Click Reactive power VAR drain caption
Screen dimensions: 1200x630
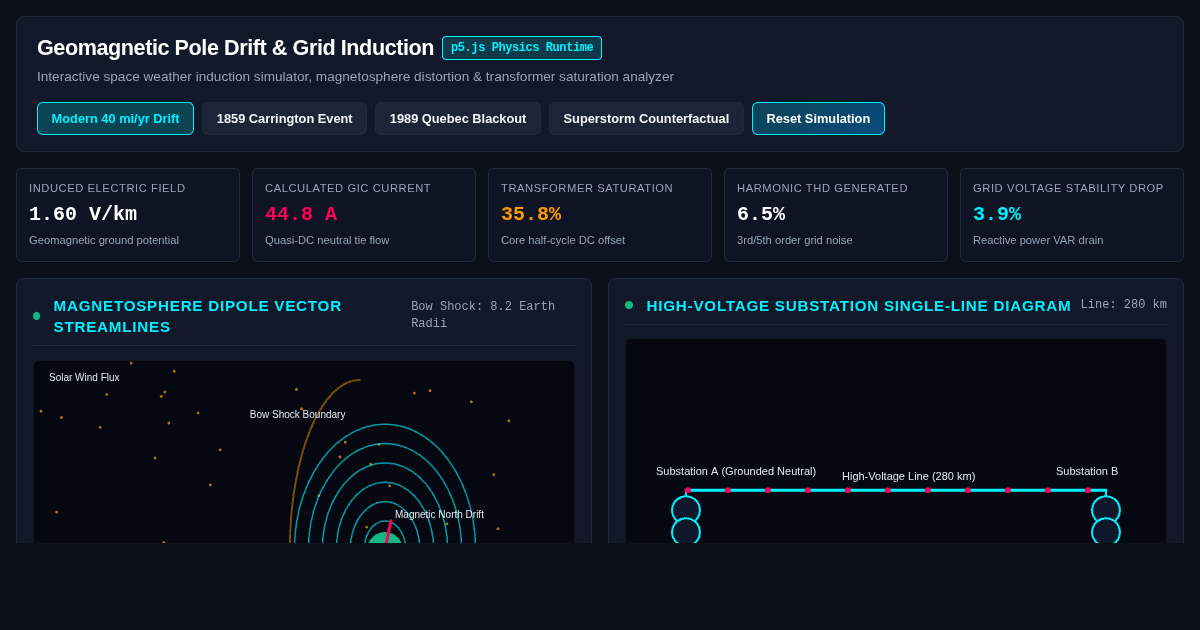tap(1038, 240)
